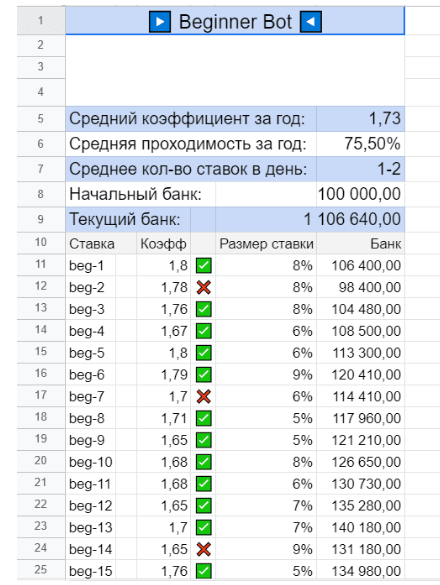Select the 7% stake size in beg-12 row
This screenshot has height=585, width=440.
pyautogui.click(x=266, y=506)
